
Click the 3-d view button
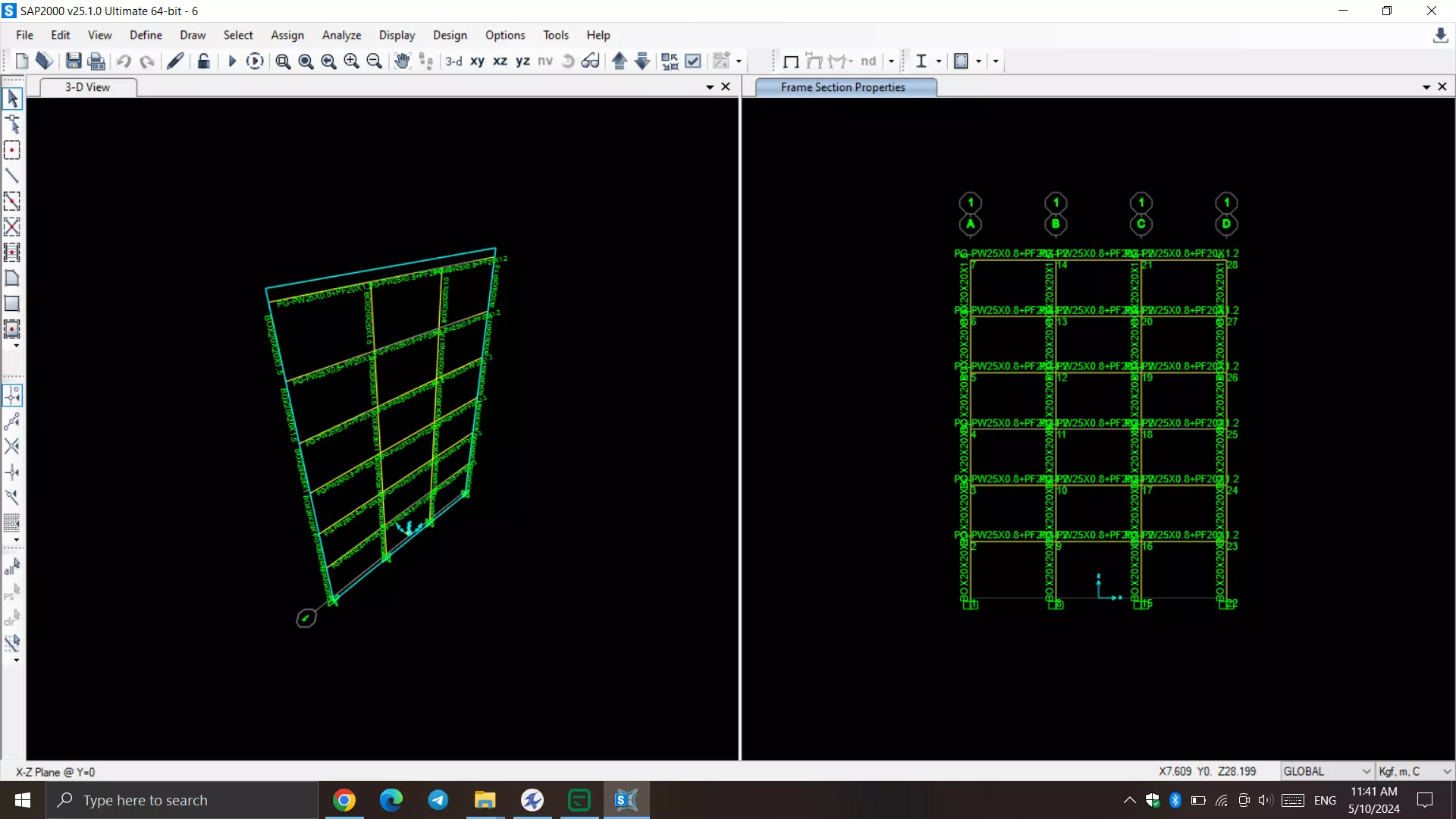point(453,61)
